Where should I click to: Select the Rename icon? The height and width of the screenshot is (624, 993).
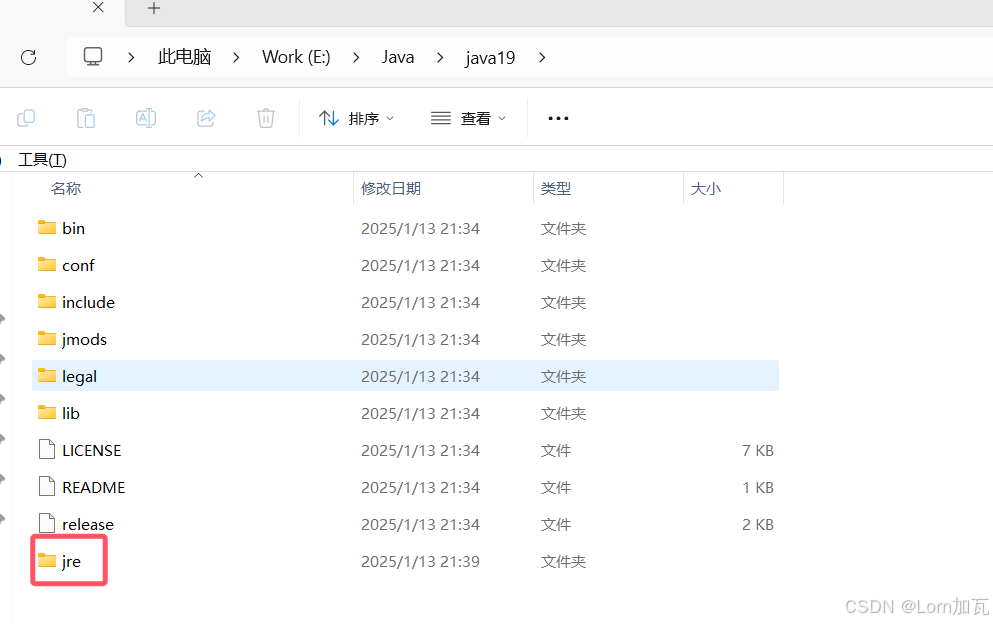tap(146, 118)
